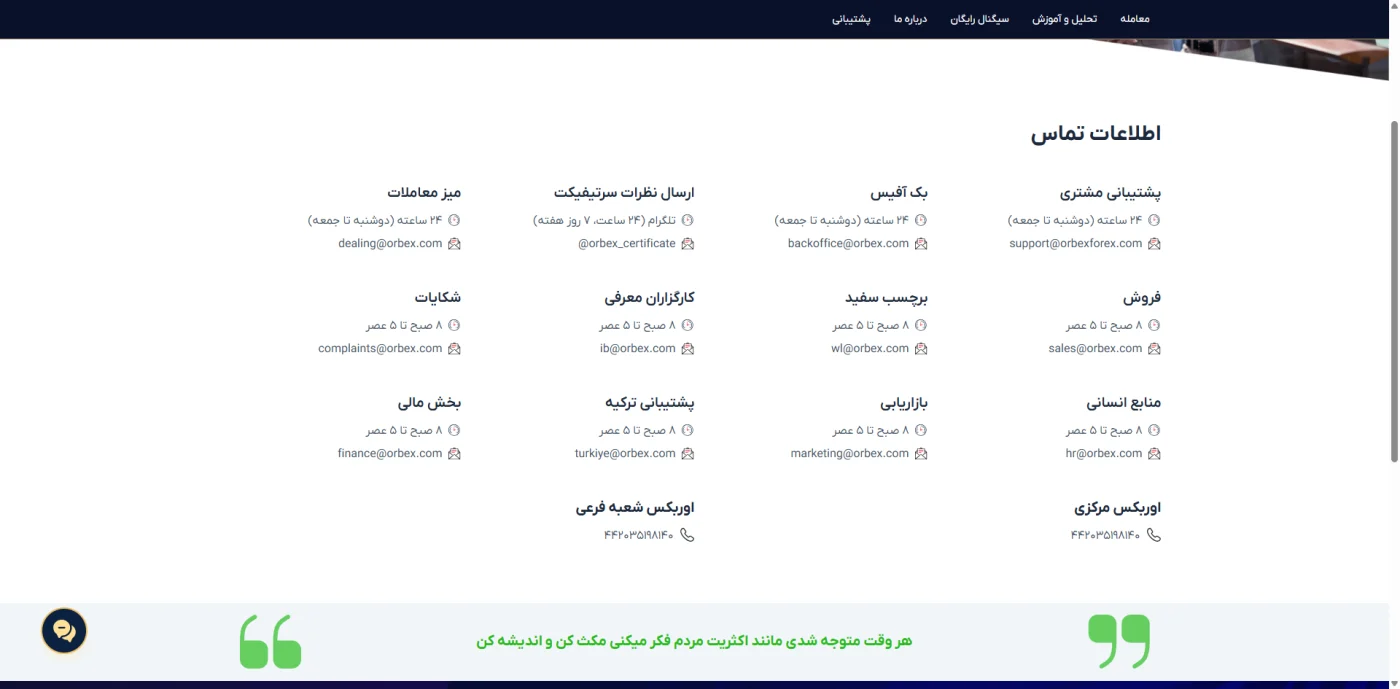Click envelope icon beside dealing@orbex.com
Image resolution: width=1400 pixels, height=689 pixels.
[454, 244]
